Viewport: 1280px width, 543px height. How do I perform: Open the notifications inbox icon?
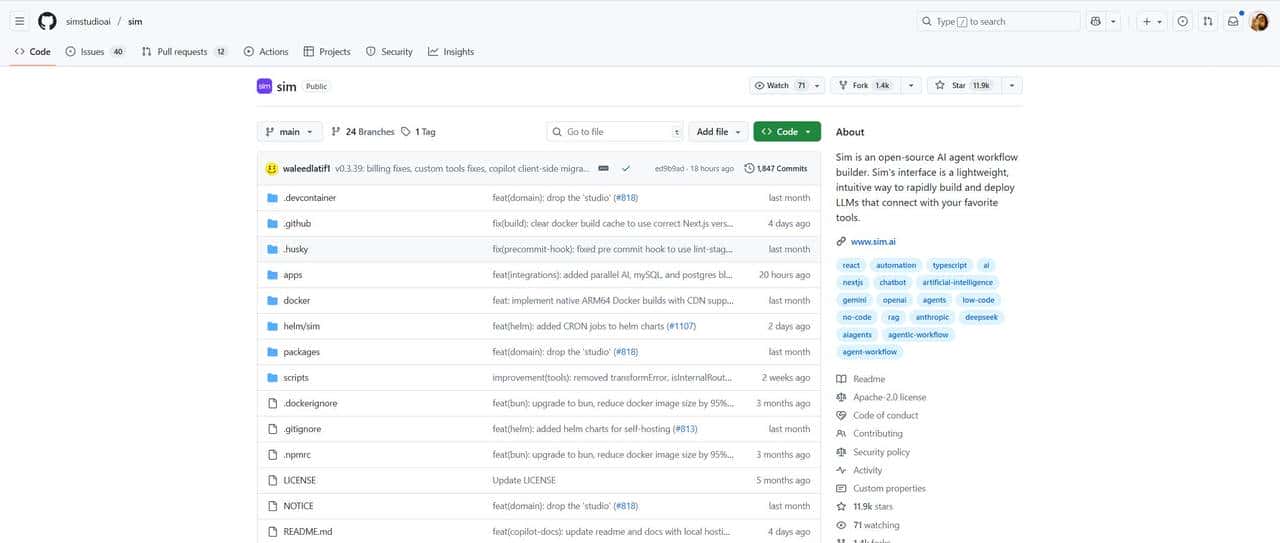(1233, 21)
